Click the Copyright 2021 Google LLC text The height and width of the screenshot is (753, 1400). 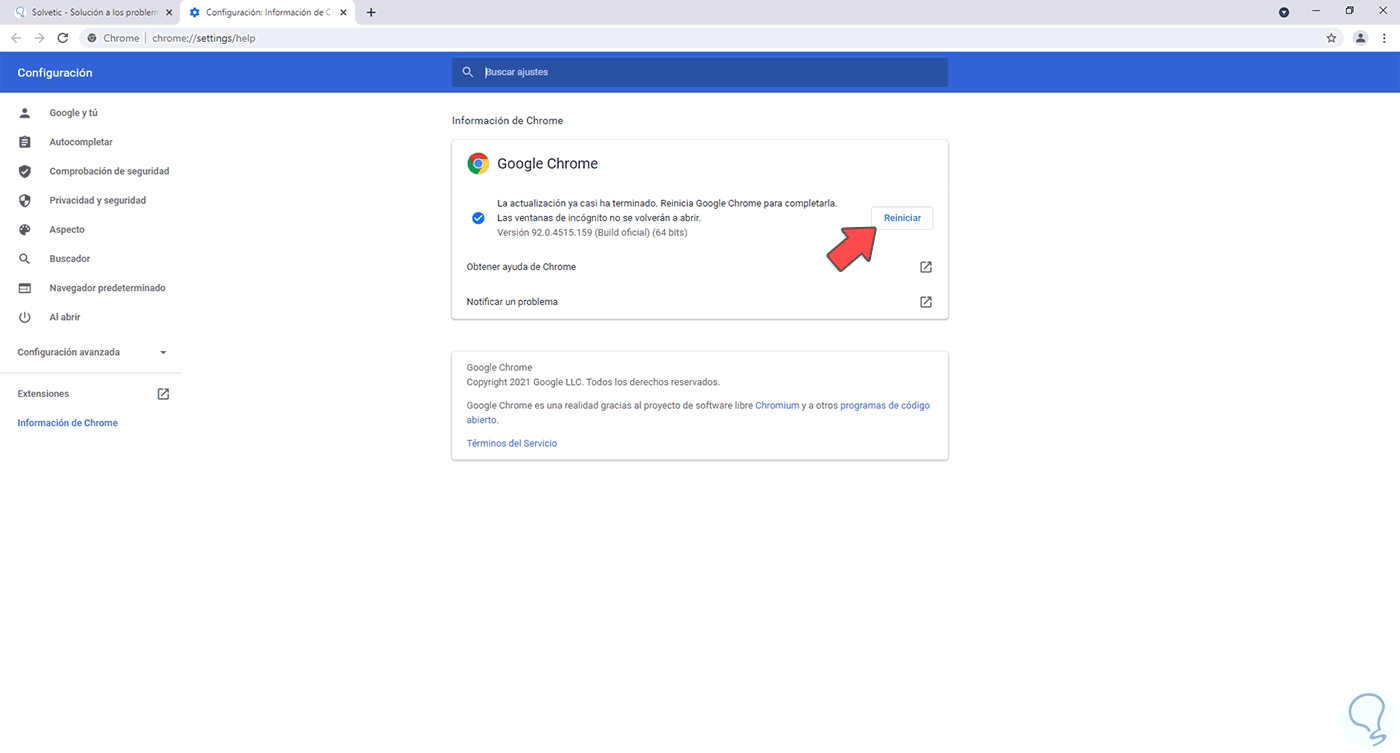pyautogui.click(x=593, y=382)
